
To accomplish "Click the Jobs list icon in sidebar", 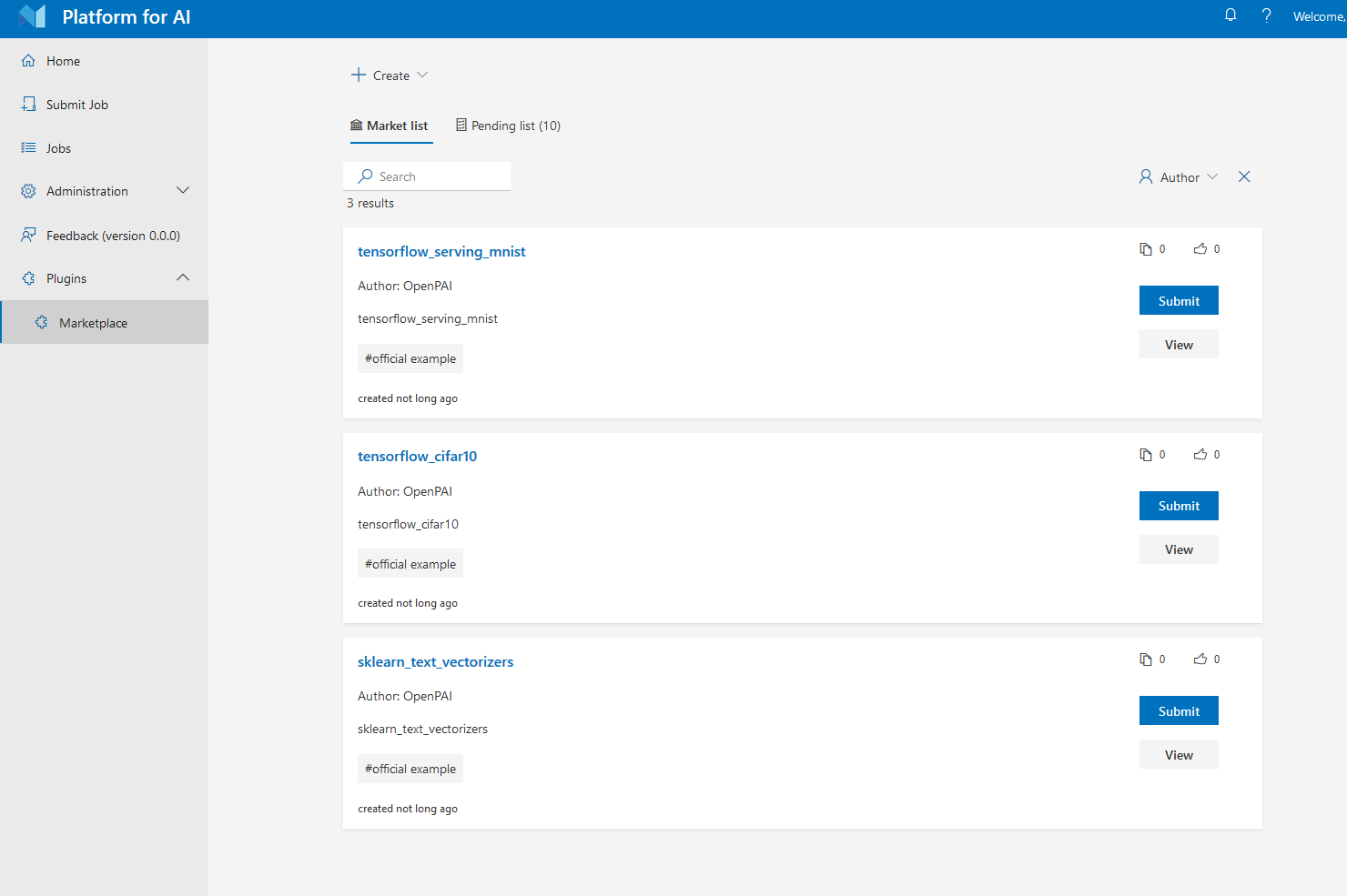I will (x=28, y=147).
